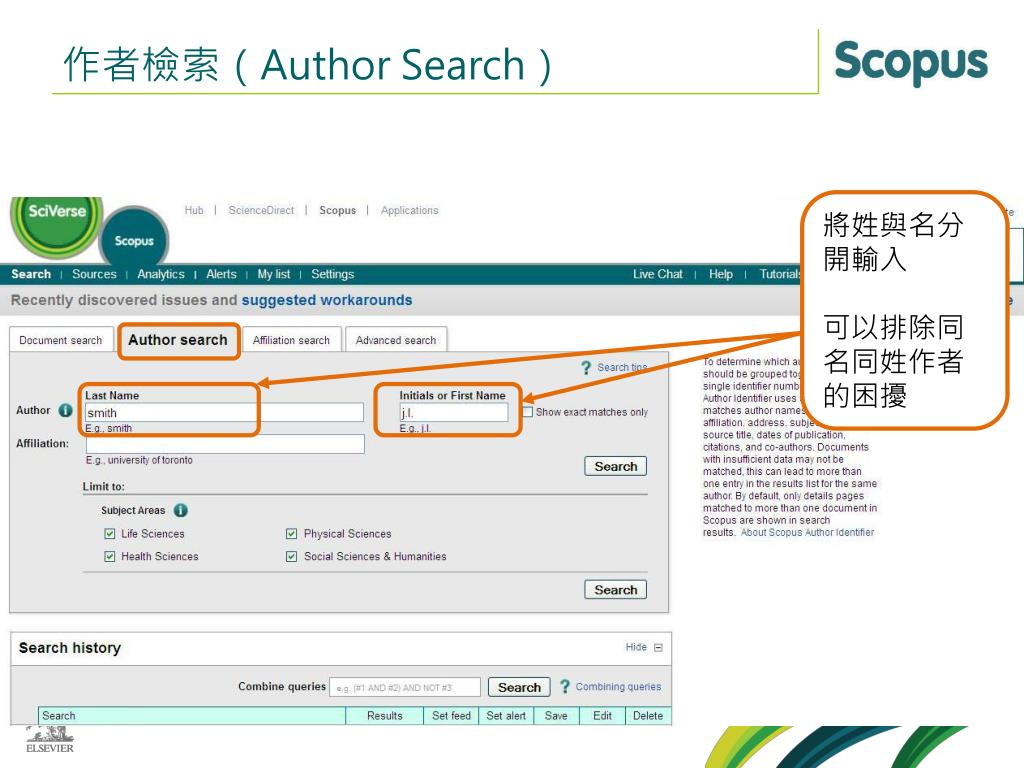Open the Help link
Image resolution: width=1024 pixels, height=768 pixels.
(x=721, y=274)
